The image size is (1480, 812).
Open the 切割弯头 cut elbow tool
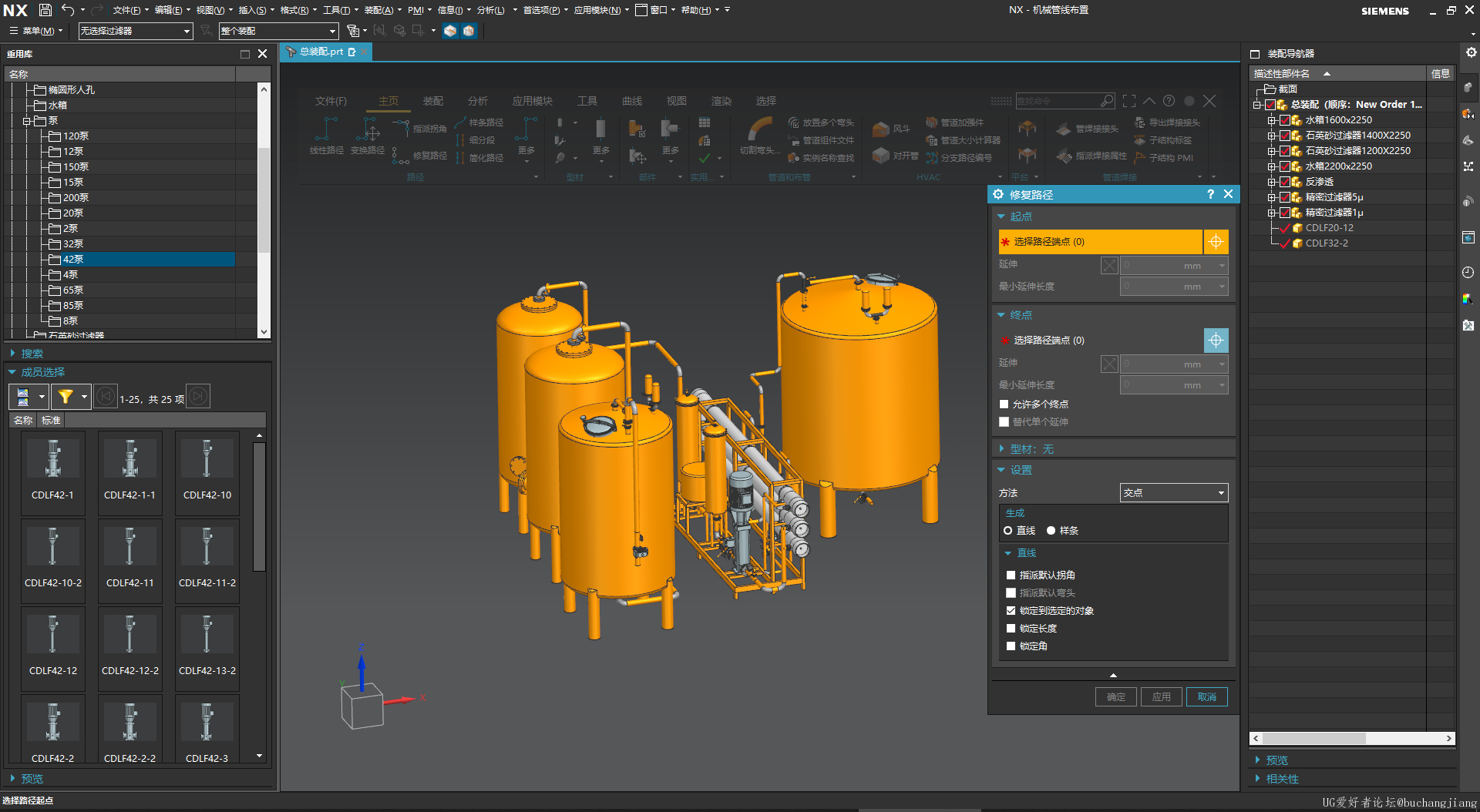pyautogui.click(x=758, y=136)
